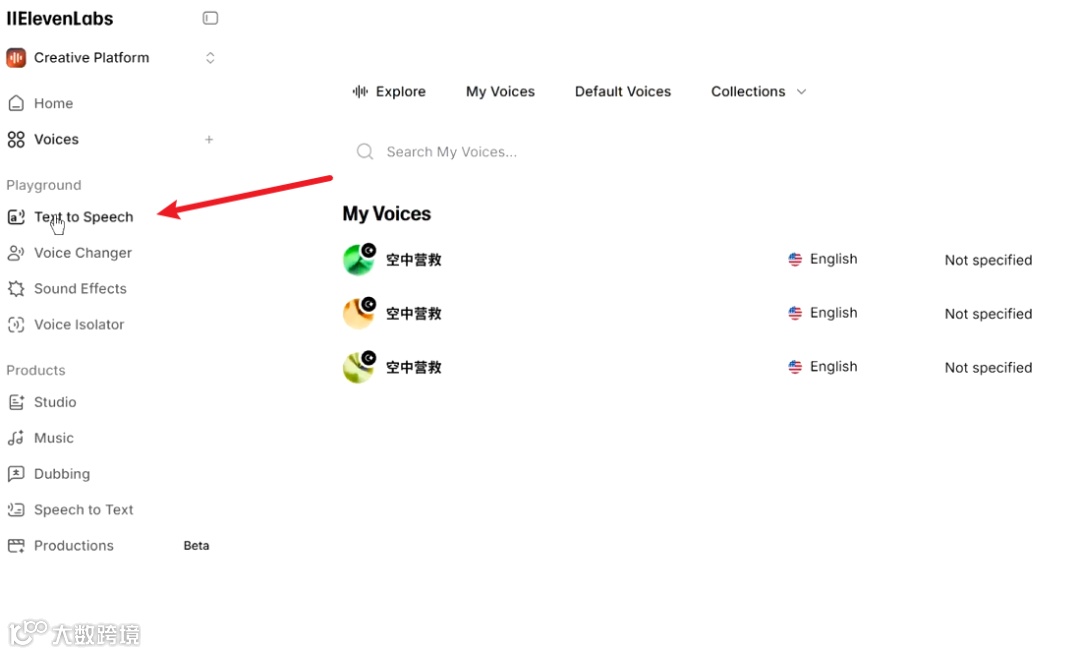Click the US flag in third voice row
Screen dimensions: 1080x654
coord(796,367)
